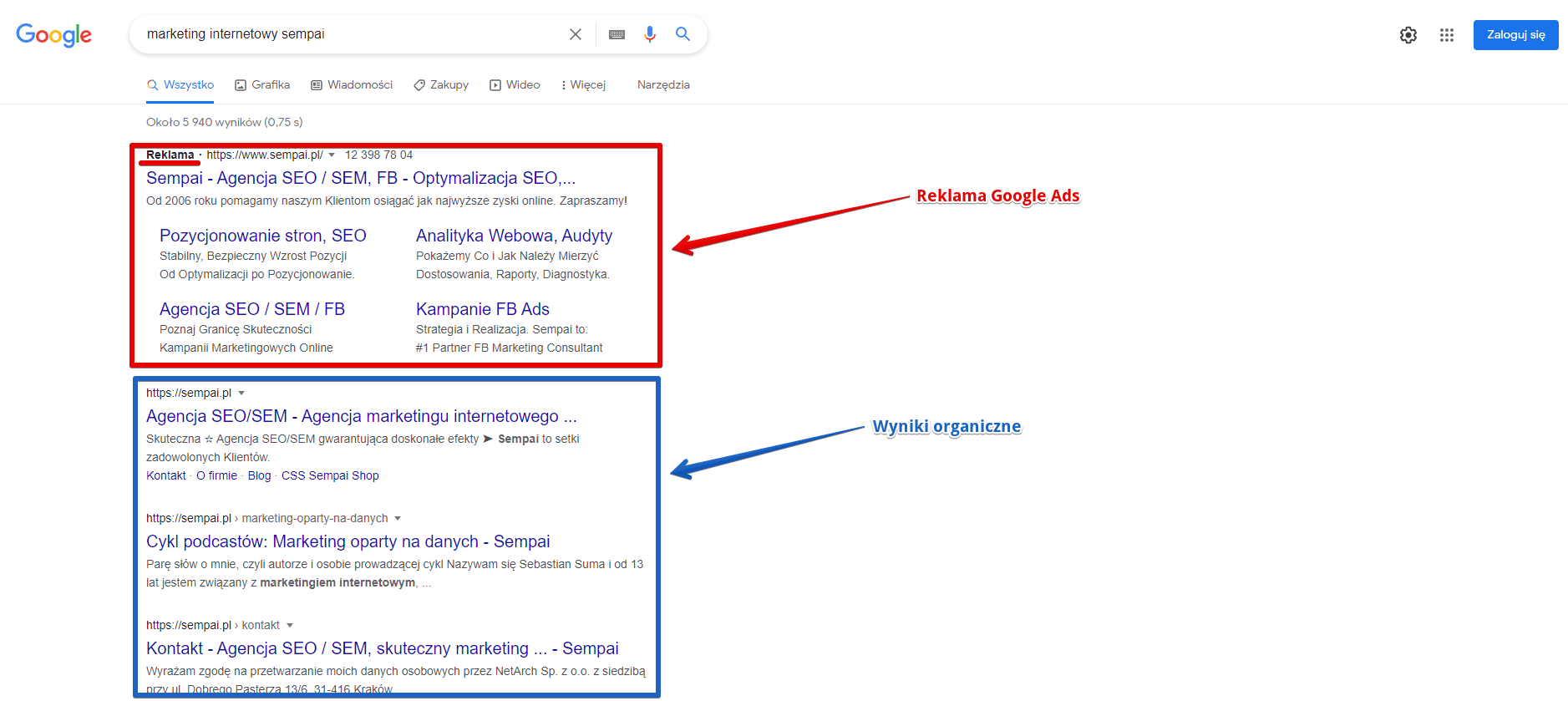
Task: Switch to the Wiadomości tab
Action: click(352, 85)
